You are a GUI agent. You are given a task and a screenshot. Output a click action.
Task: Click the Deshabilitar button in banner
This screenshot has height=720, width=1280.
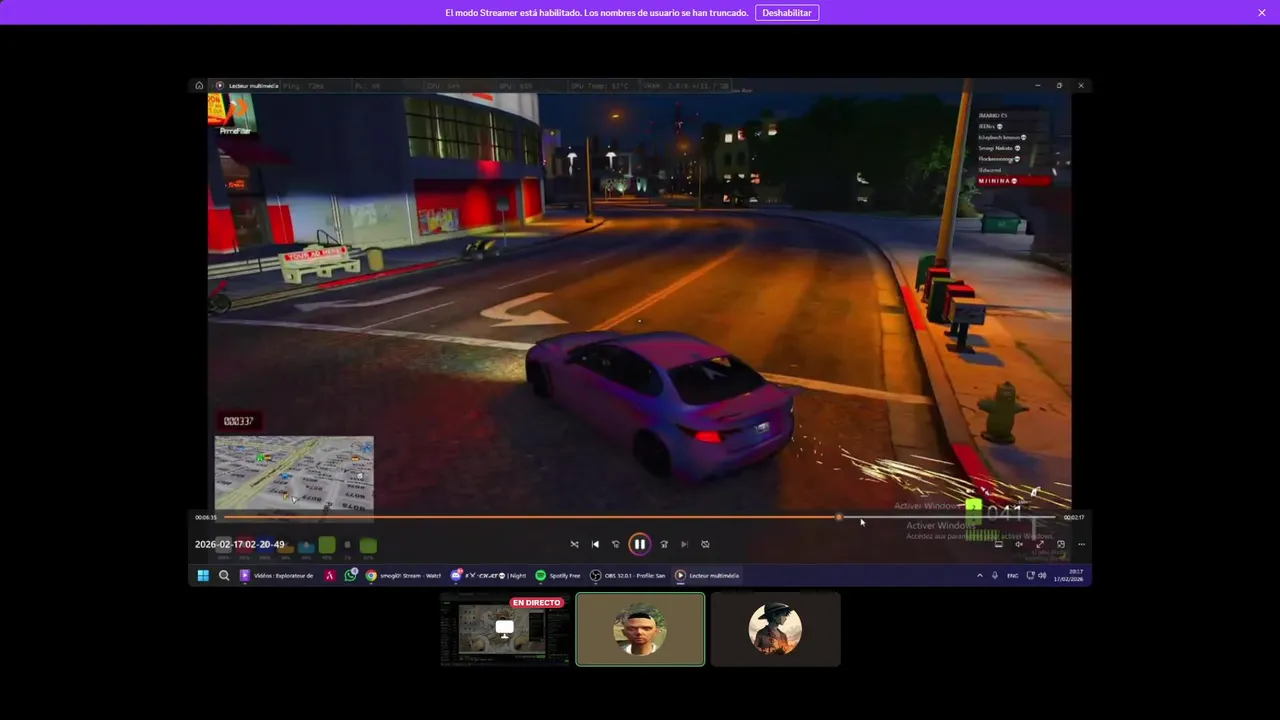coord(787,13)
